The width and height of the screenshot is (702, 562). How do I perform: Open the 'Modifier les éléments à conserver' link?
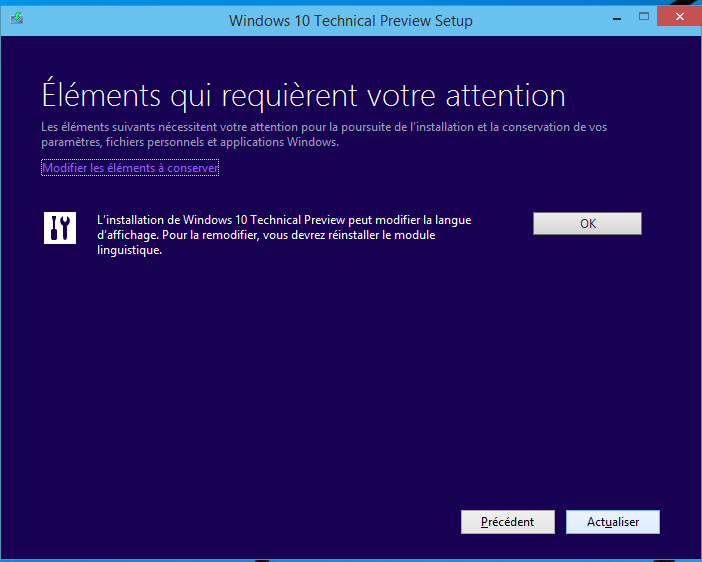[130, 168]
